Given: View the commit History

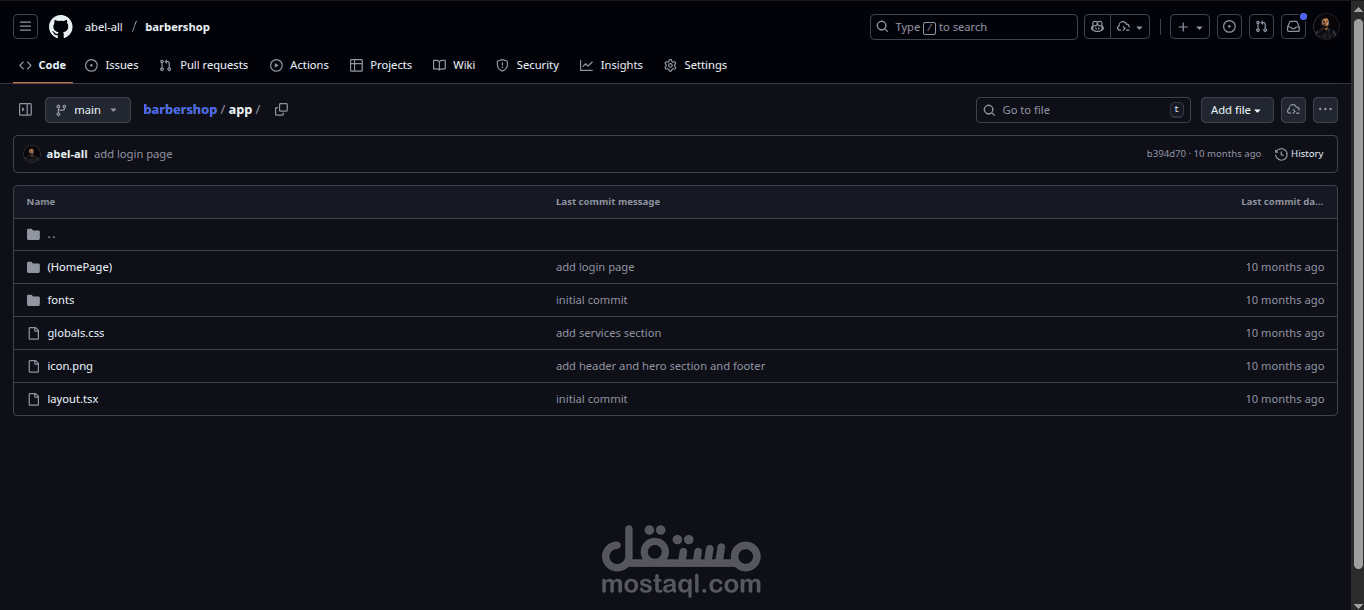Looking at the screenshot, I should [x=1299, y=154].
